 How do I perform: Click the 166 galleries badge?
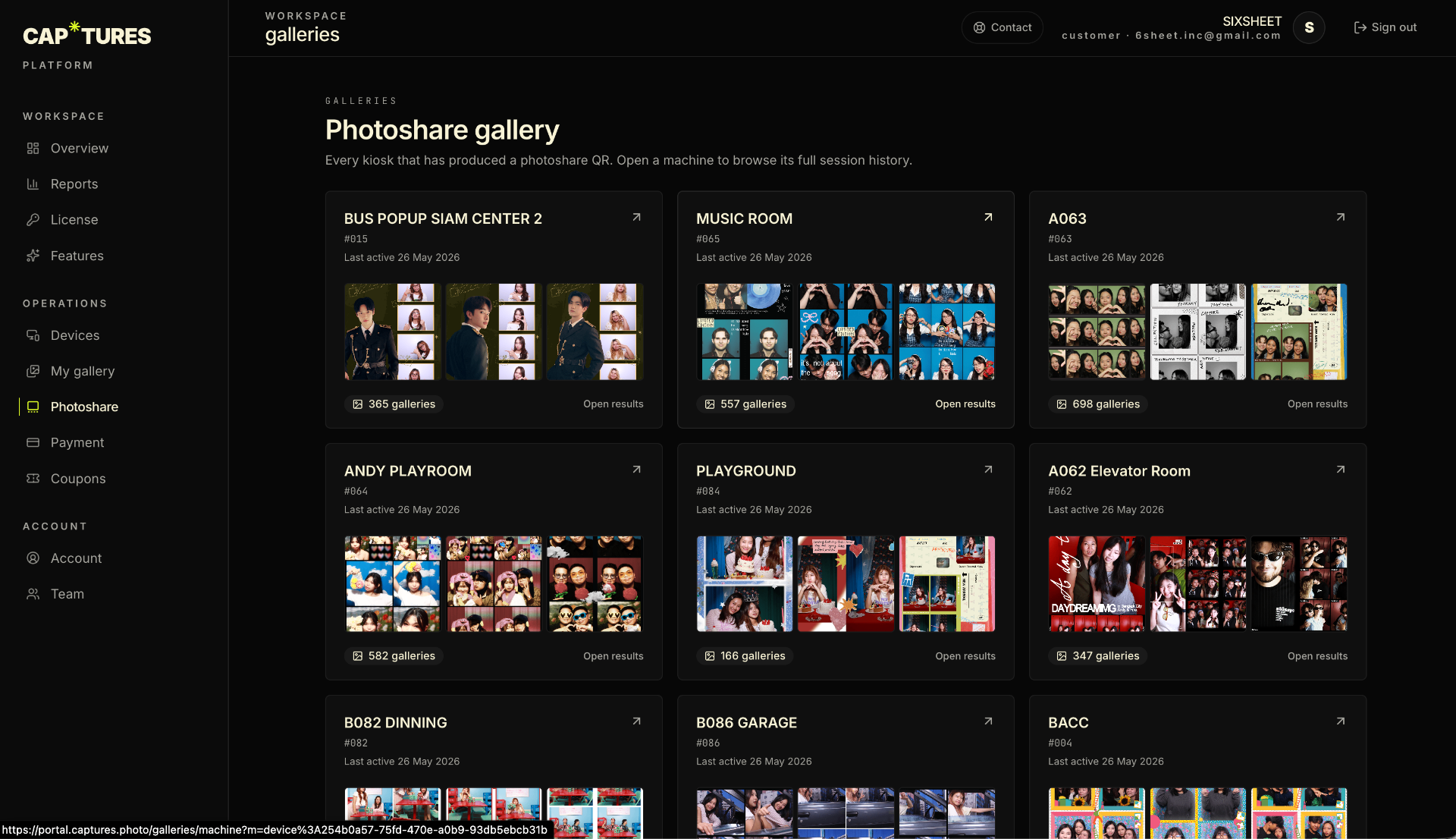[745, 656]
